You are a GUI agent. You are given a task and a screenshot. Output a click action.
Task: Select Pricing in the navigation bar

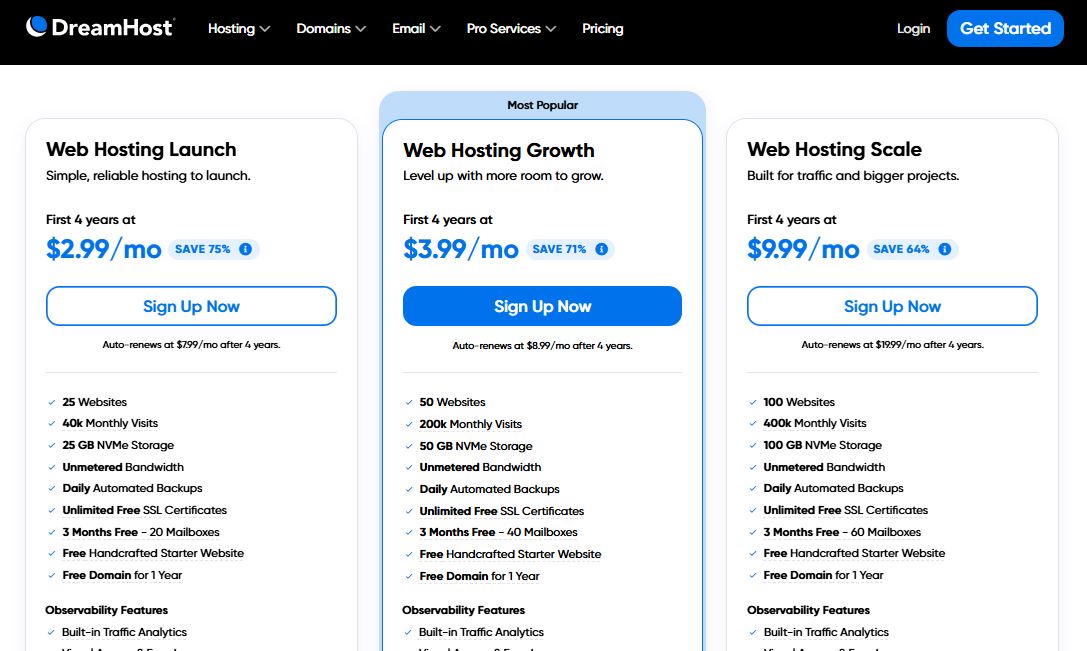pos(602,29)
